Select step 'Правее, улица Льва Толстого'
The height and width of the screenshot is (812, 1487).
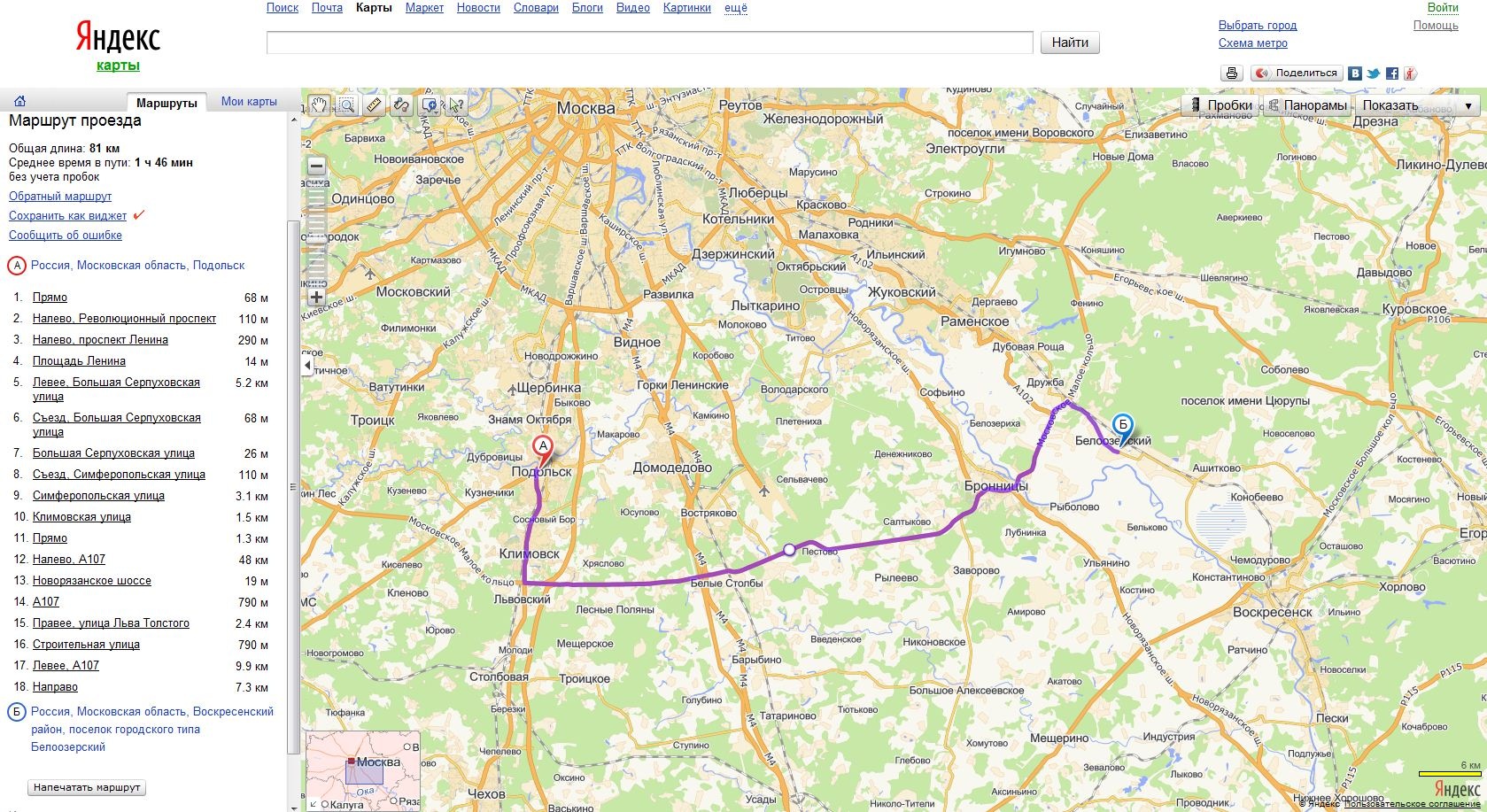(111, 623)
